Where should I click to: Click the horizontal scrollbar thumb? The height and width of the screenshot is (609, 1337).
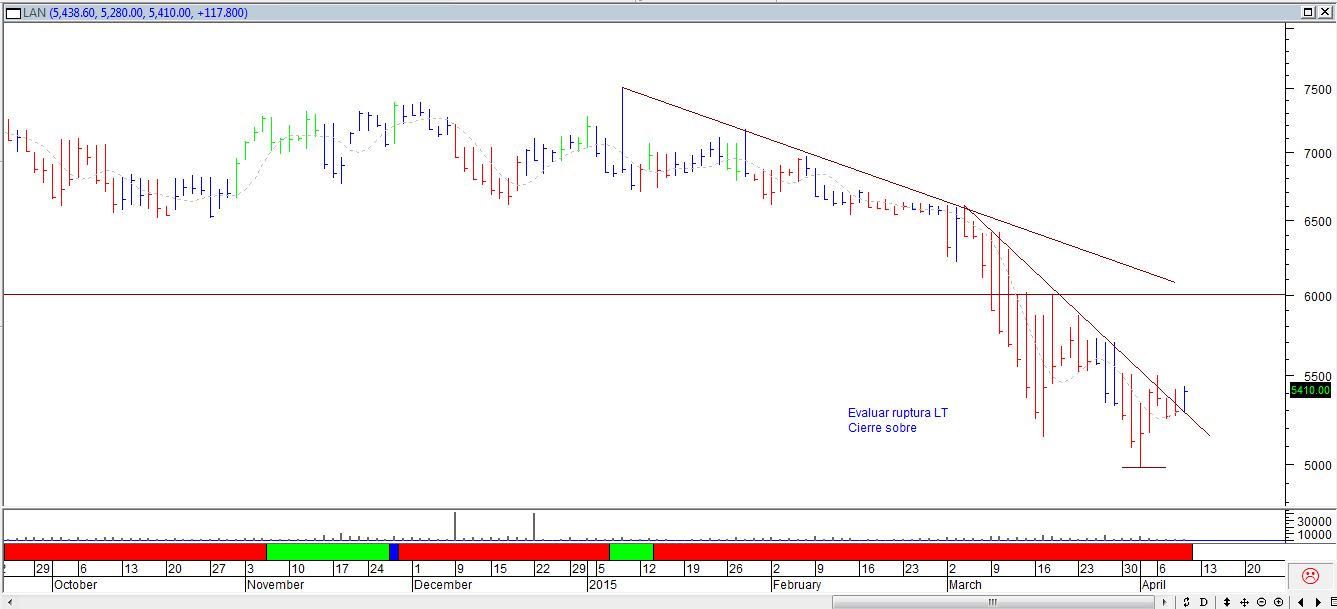[994, 602]
